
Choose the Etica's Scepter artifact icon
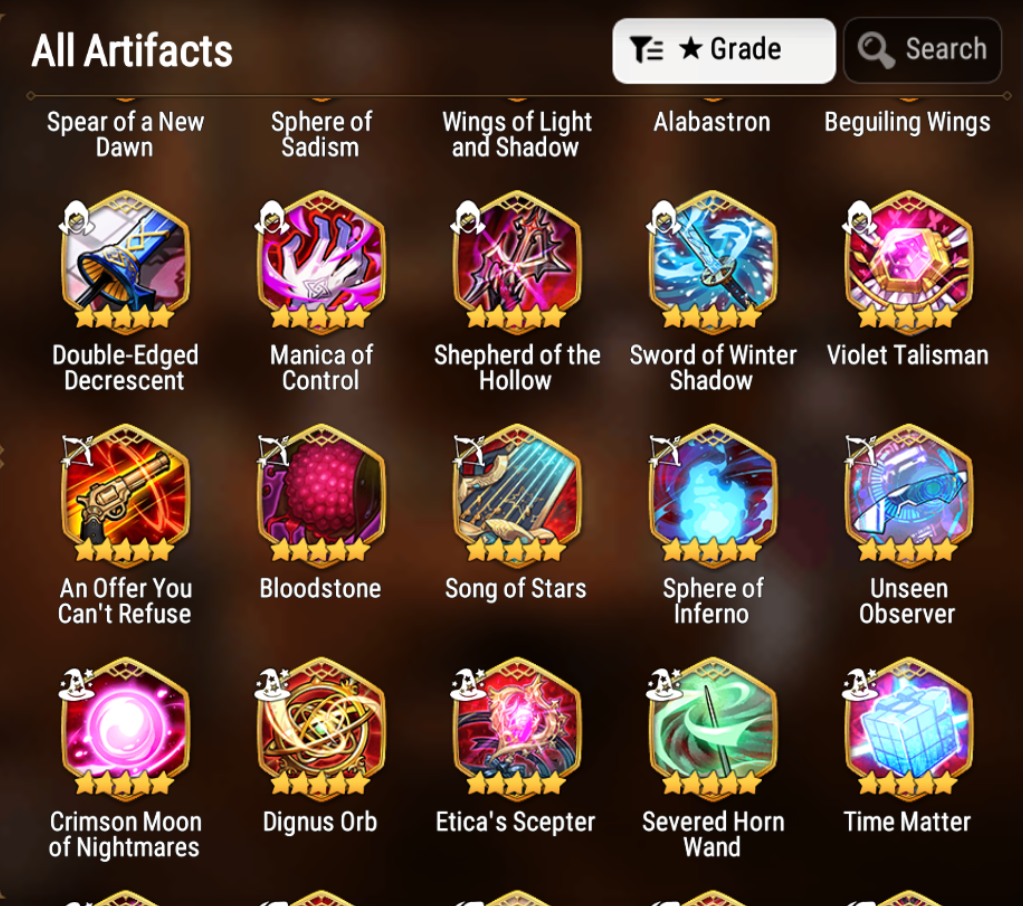[x=516, y=727]
